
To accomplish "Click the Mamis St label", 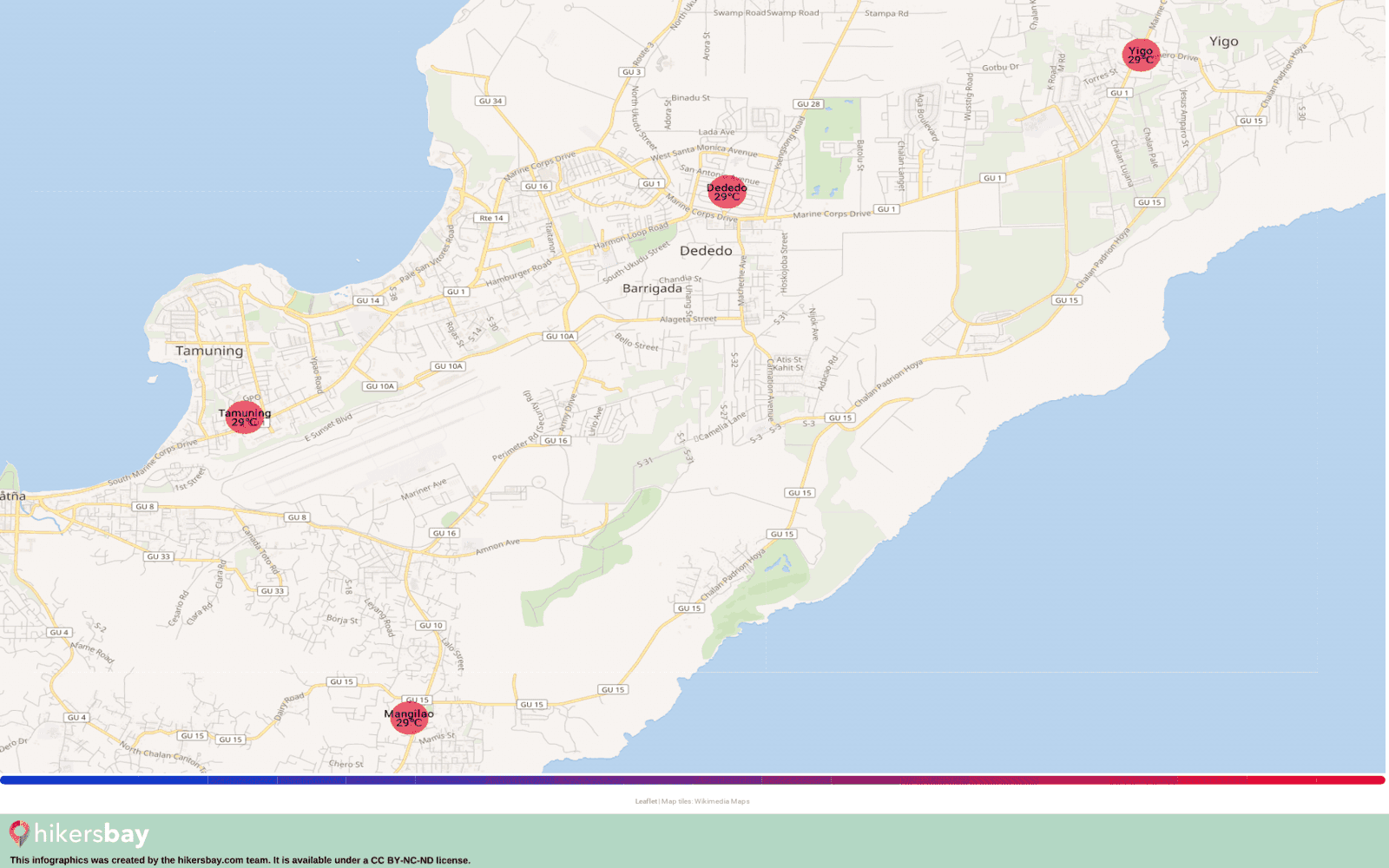I will click(x=437, y=738).
